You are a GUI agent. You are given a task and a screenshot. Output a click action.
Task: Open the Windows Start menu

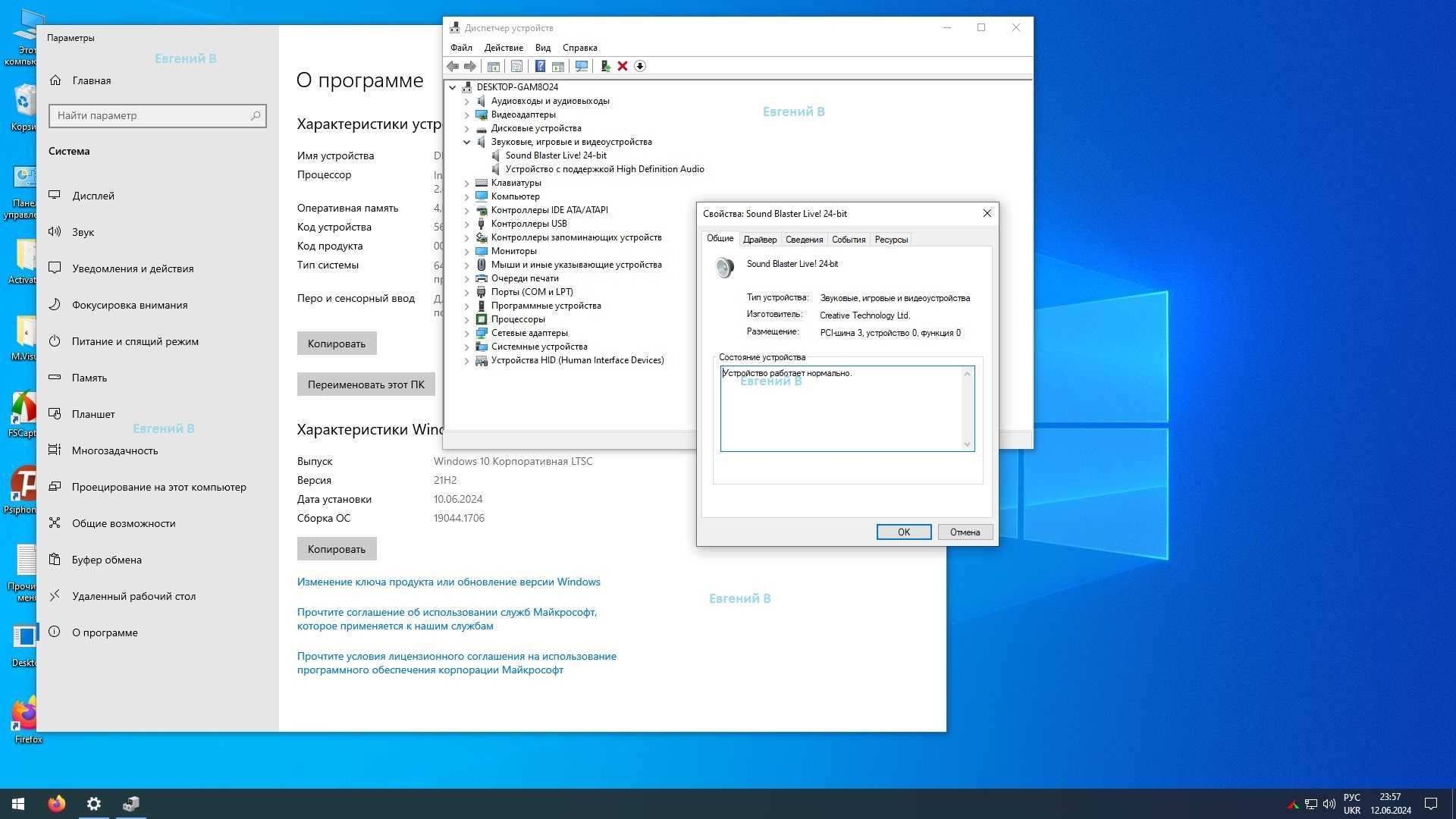coord(18,804)
